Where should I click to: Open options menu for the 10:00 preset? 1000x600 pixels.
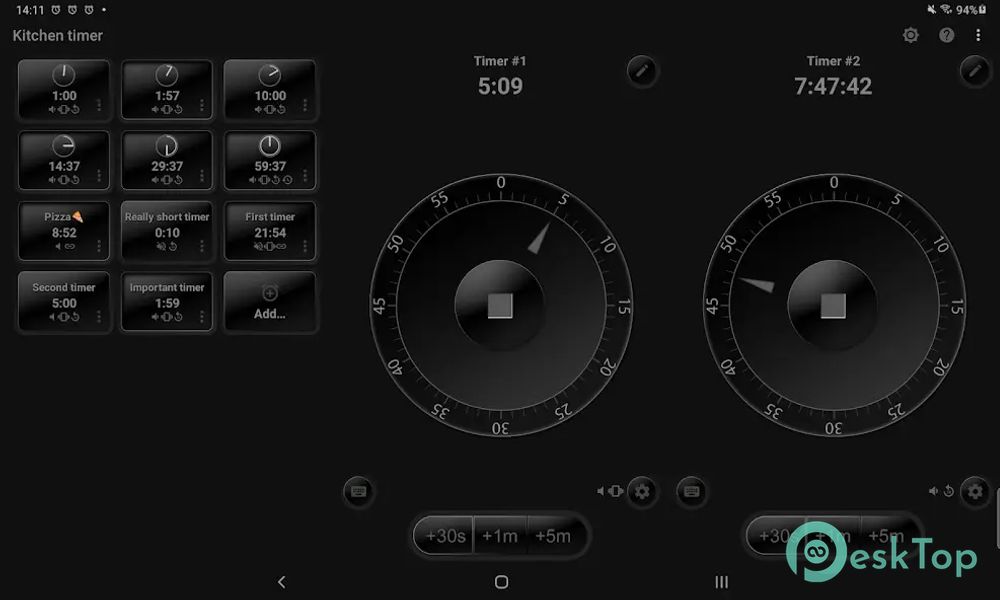pos(305,105)
